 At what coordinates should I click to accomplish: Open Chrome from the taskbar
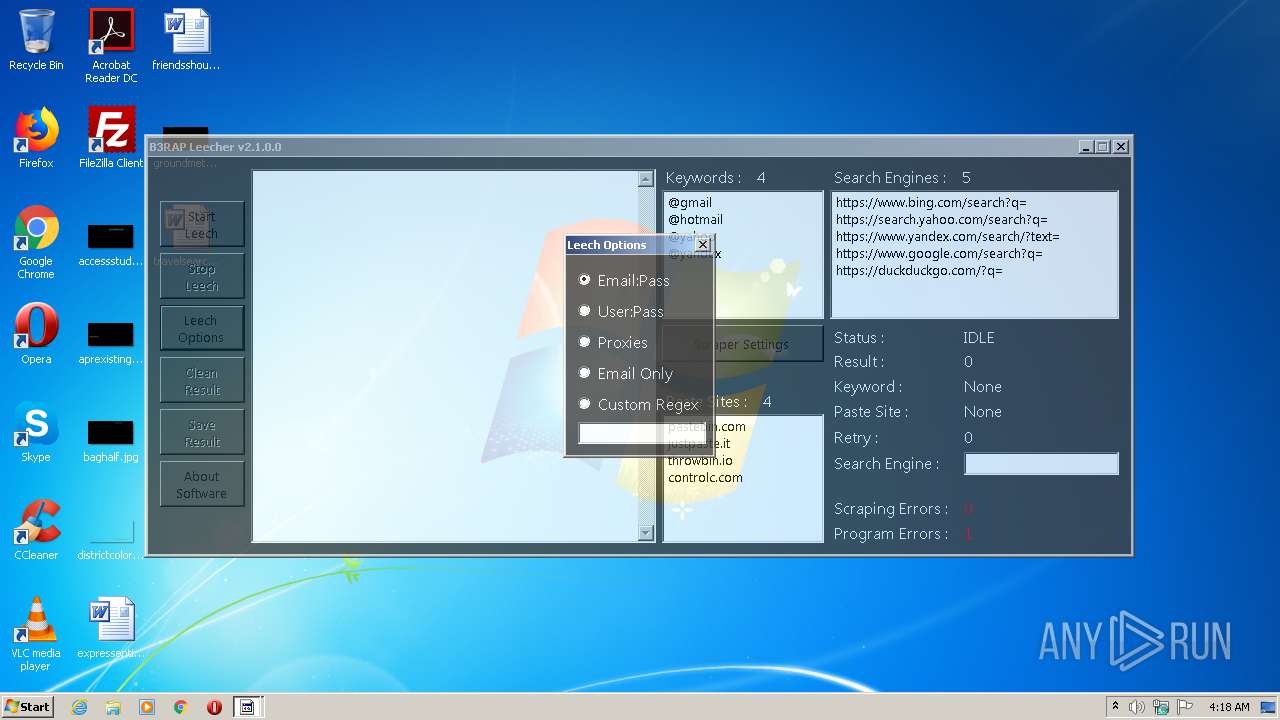coord(181,707)
